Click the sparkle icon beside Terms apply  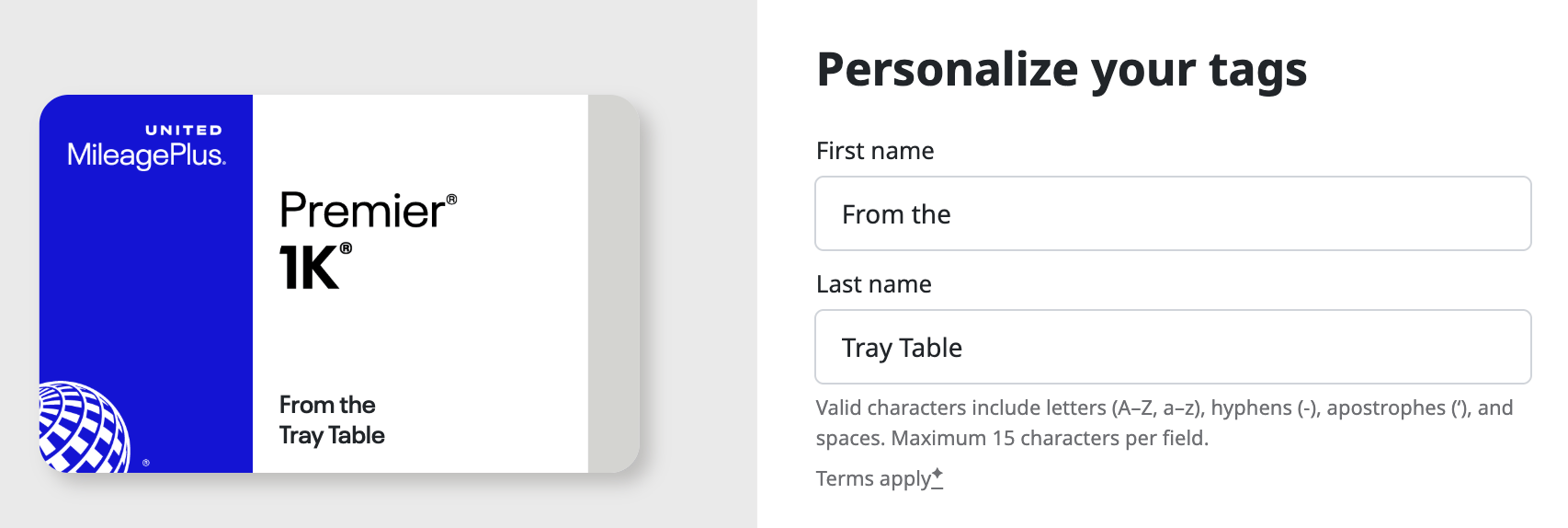[937, 474]
